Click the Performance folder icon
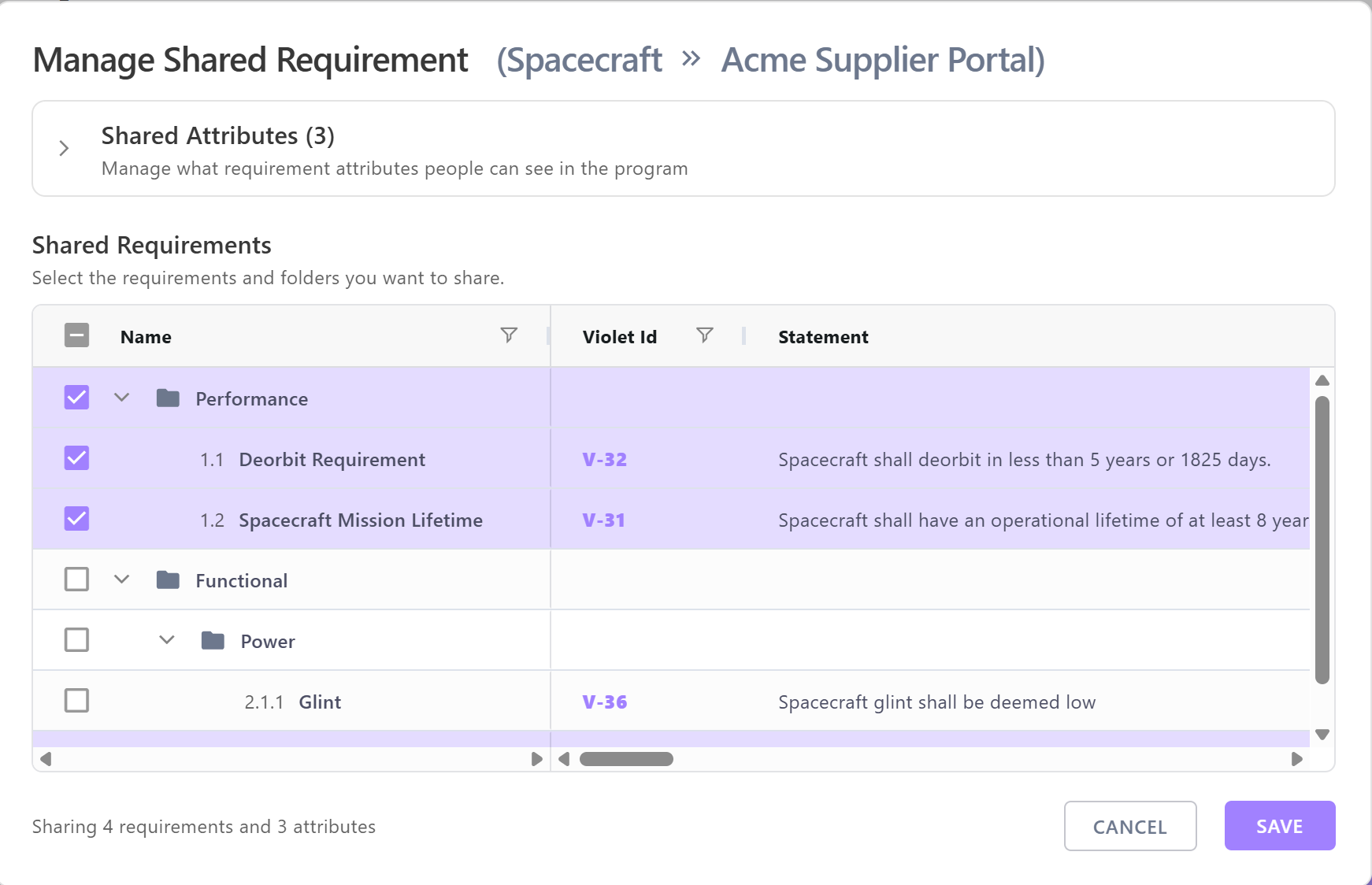This screenshot has width=1372, height=885. coord(168,398)
